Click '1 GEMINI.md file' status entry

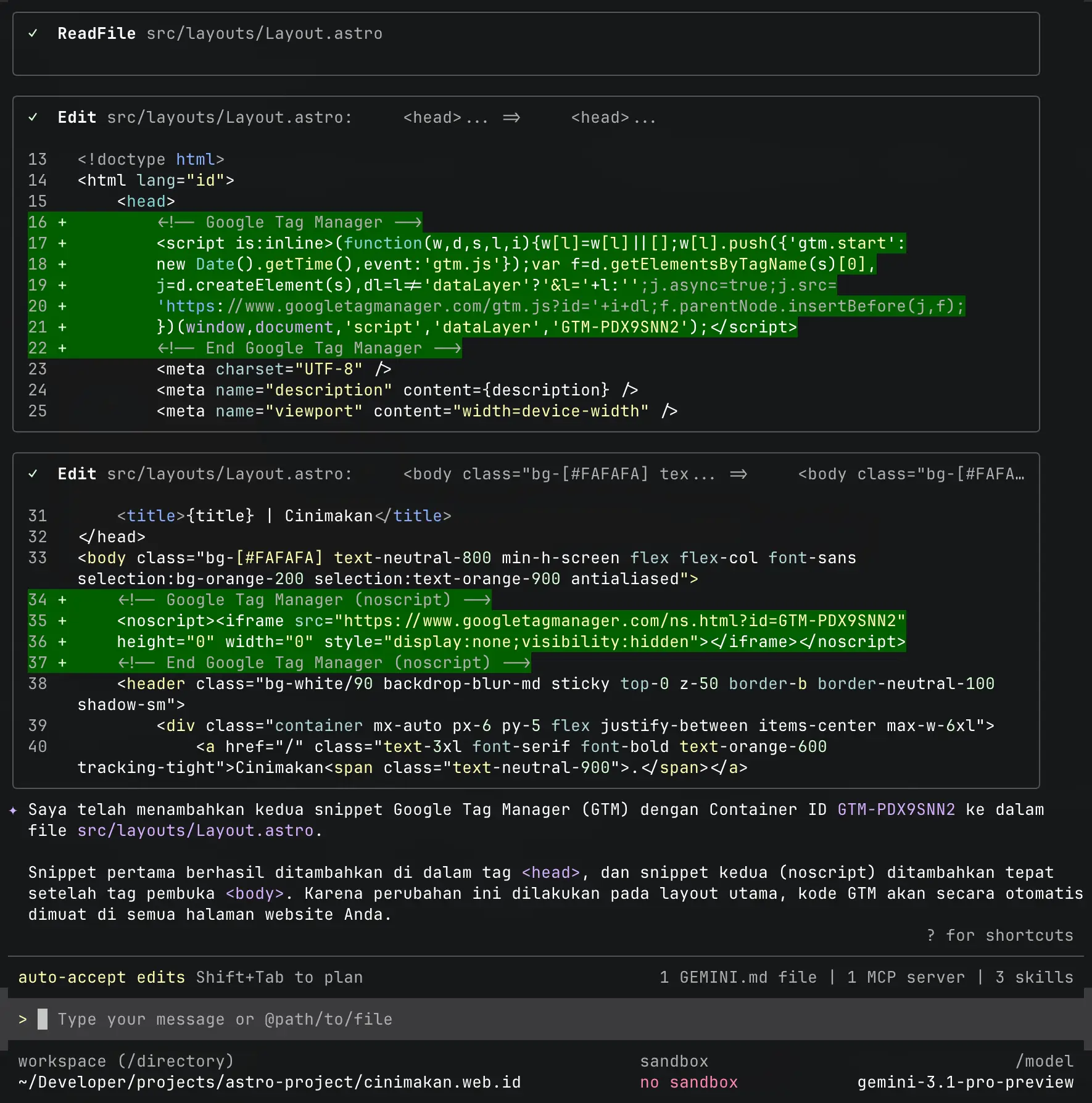[738, 977]
